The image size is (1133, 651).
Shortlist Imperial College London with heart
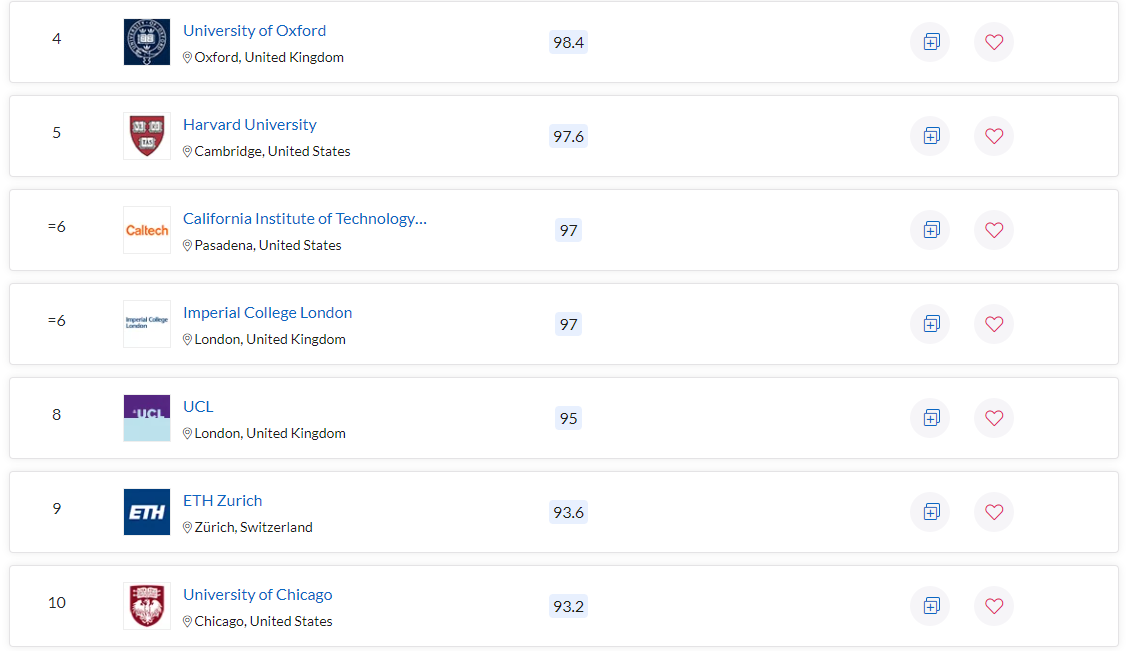click(x=994, y=324)
